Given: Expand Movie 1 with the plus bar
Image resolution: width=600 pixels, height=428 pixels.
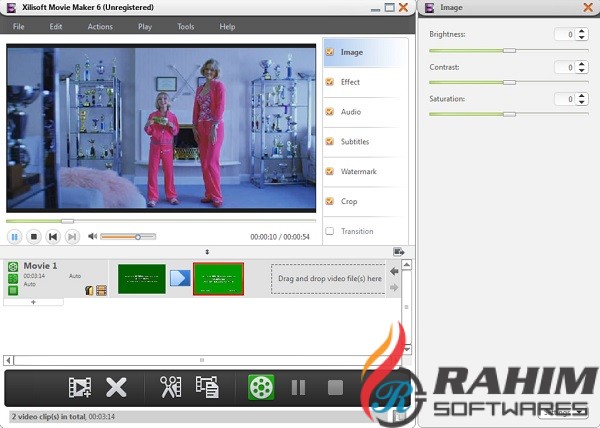Looking at the screenshot, I should pyautogui.click(x=33, y=301).
